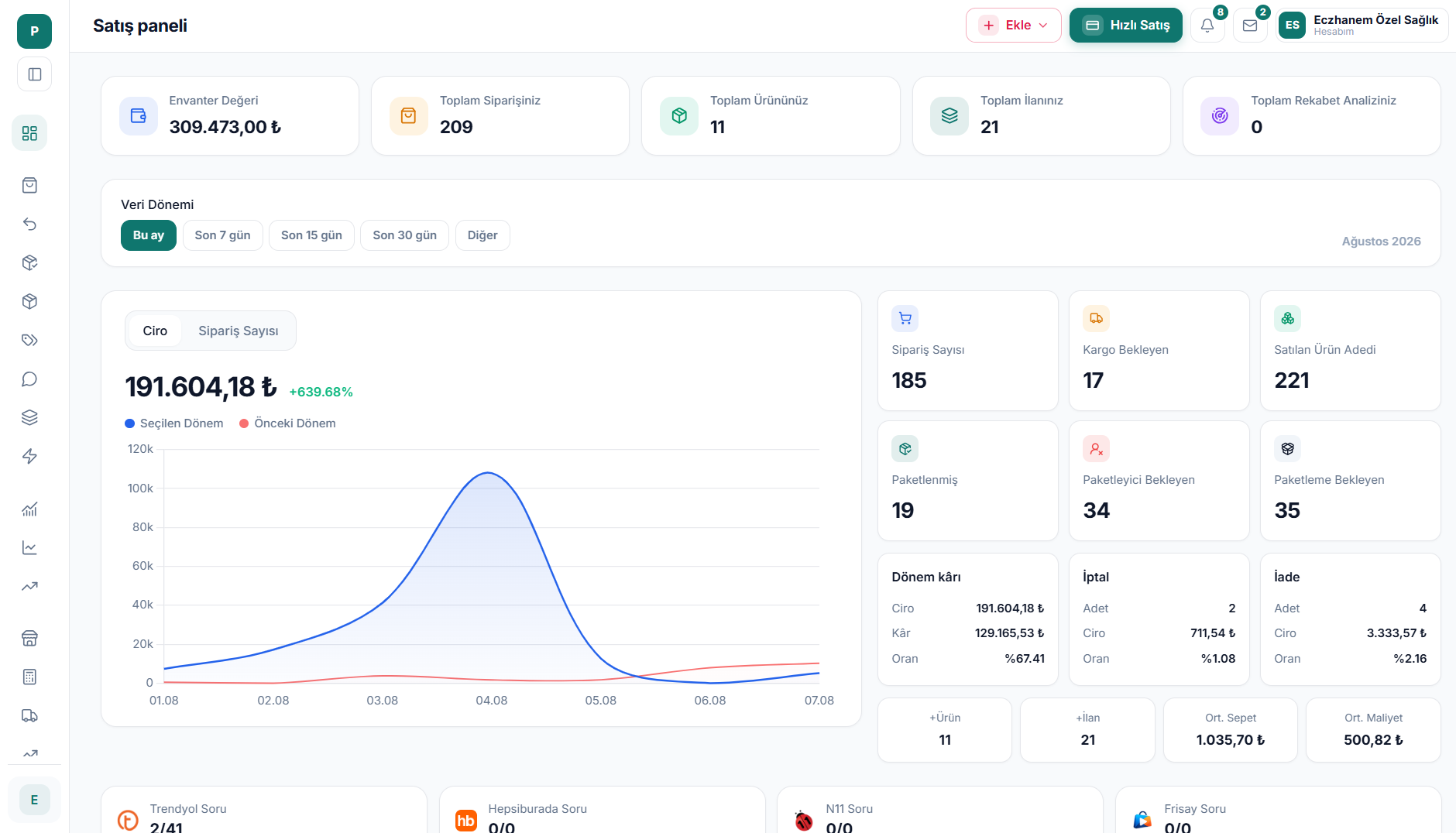Screen dimensions: 1456x833
Task: Open the Dönem kârı card
Action: pos(967,619)
